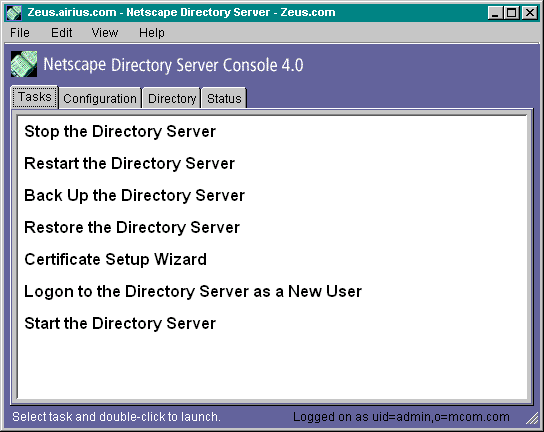Select Logon to the Directory Server as a New User

pos(193,291)
